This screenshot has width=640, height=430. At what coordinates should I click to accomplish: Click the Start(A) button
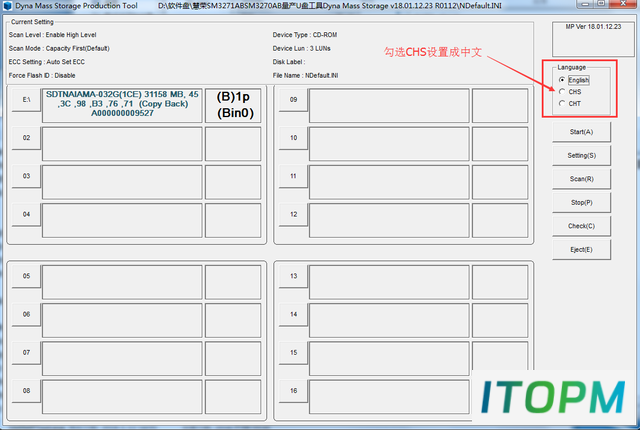[581, 132]
